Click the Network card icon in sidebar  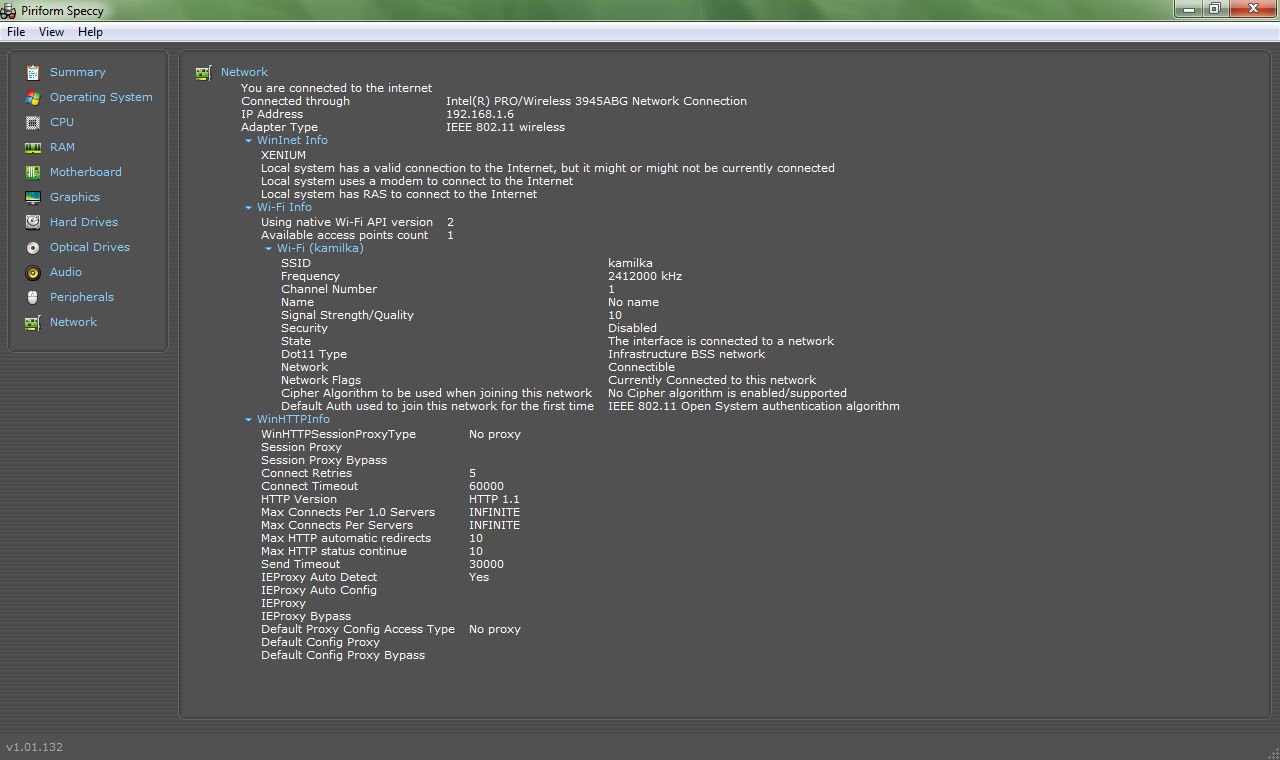tap(33, 322)
